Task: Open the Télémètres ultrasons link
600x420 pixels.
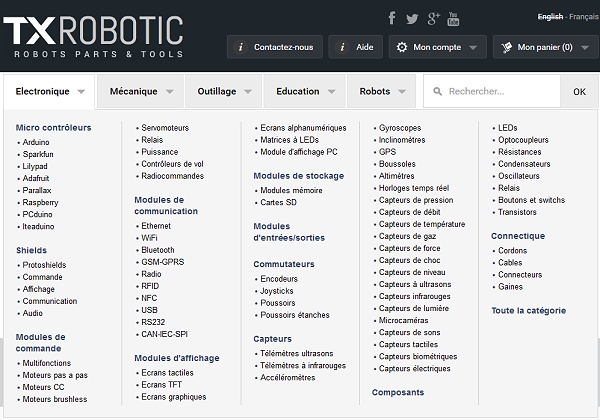Action: 297,354
